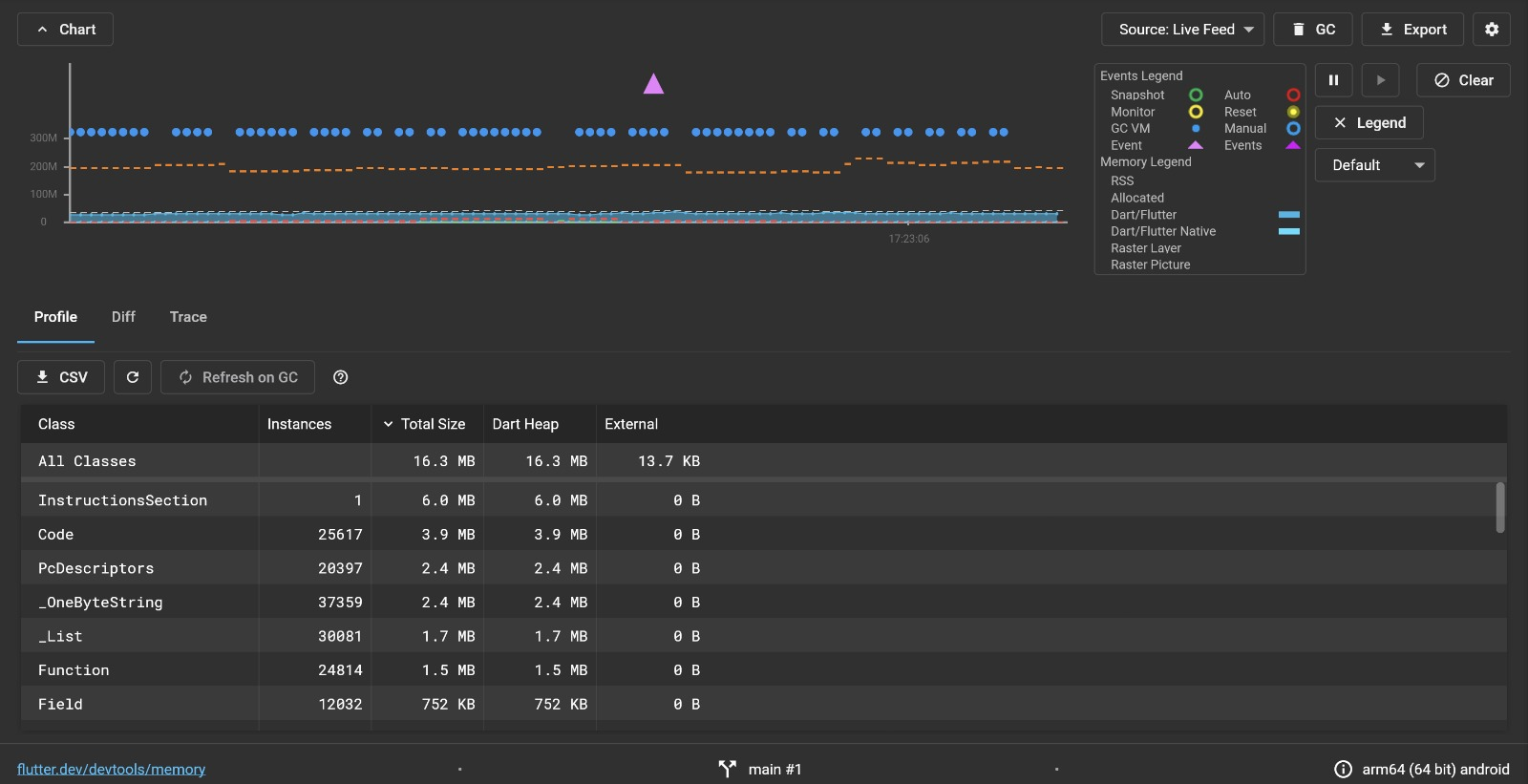Viewport: 1528px width, 784px height.
Task: Click the 17:23:06 timestamp on chart
Action: coord(908,239)
